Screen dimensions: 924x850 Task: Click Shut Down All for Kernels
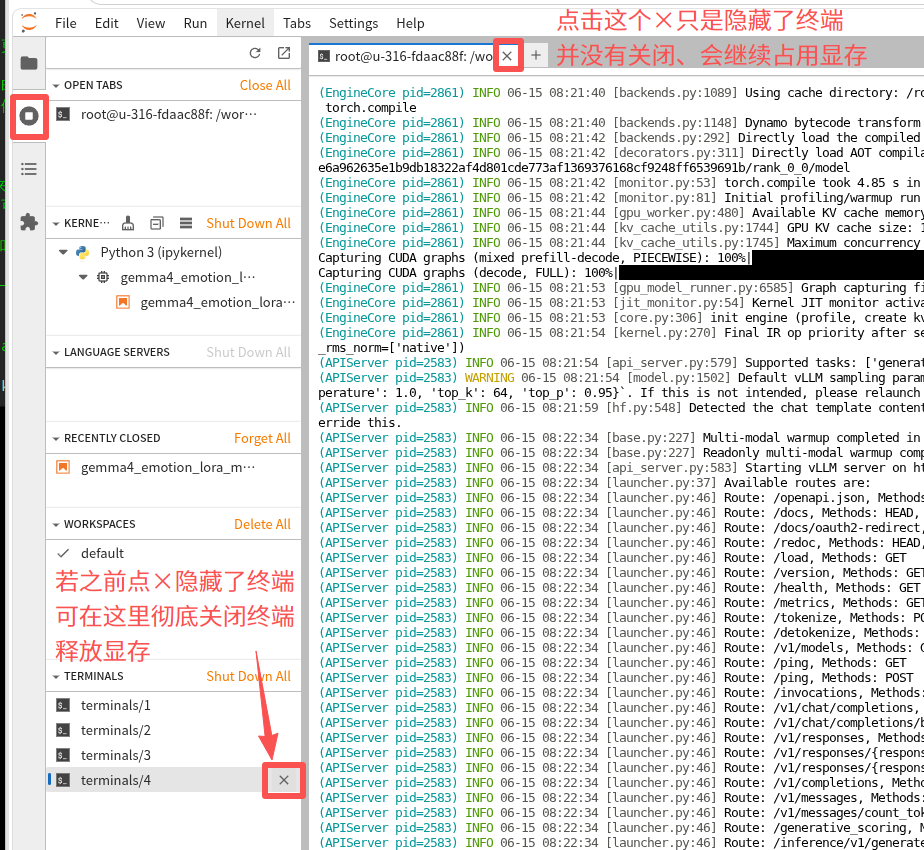tap(249, 223)
